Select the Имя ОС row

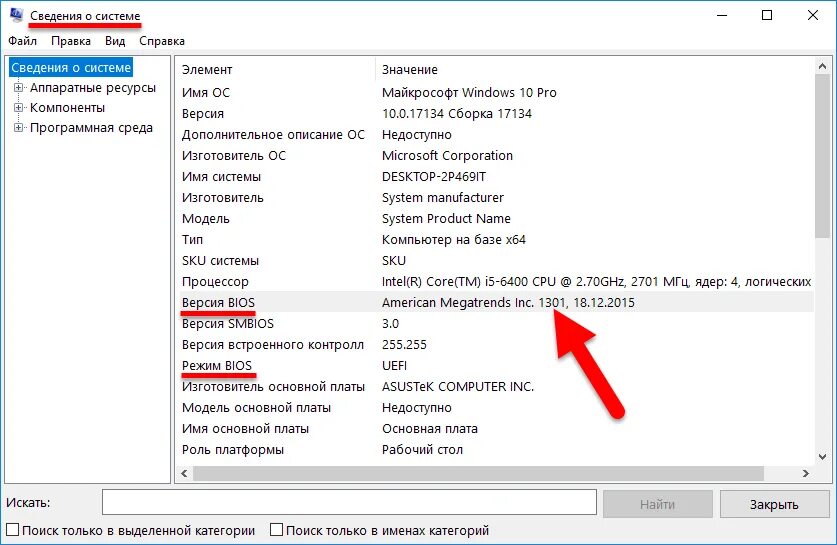pyautogui.click(x=495, y=92)
